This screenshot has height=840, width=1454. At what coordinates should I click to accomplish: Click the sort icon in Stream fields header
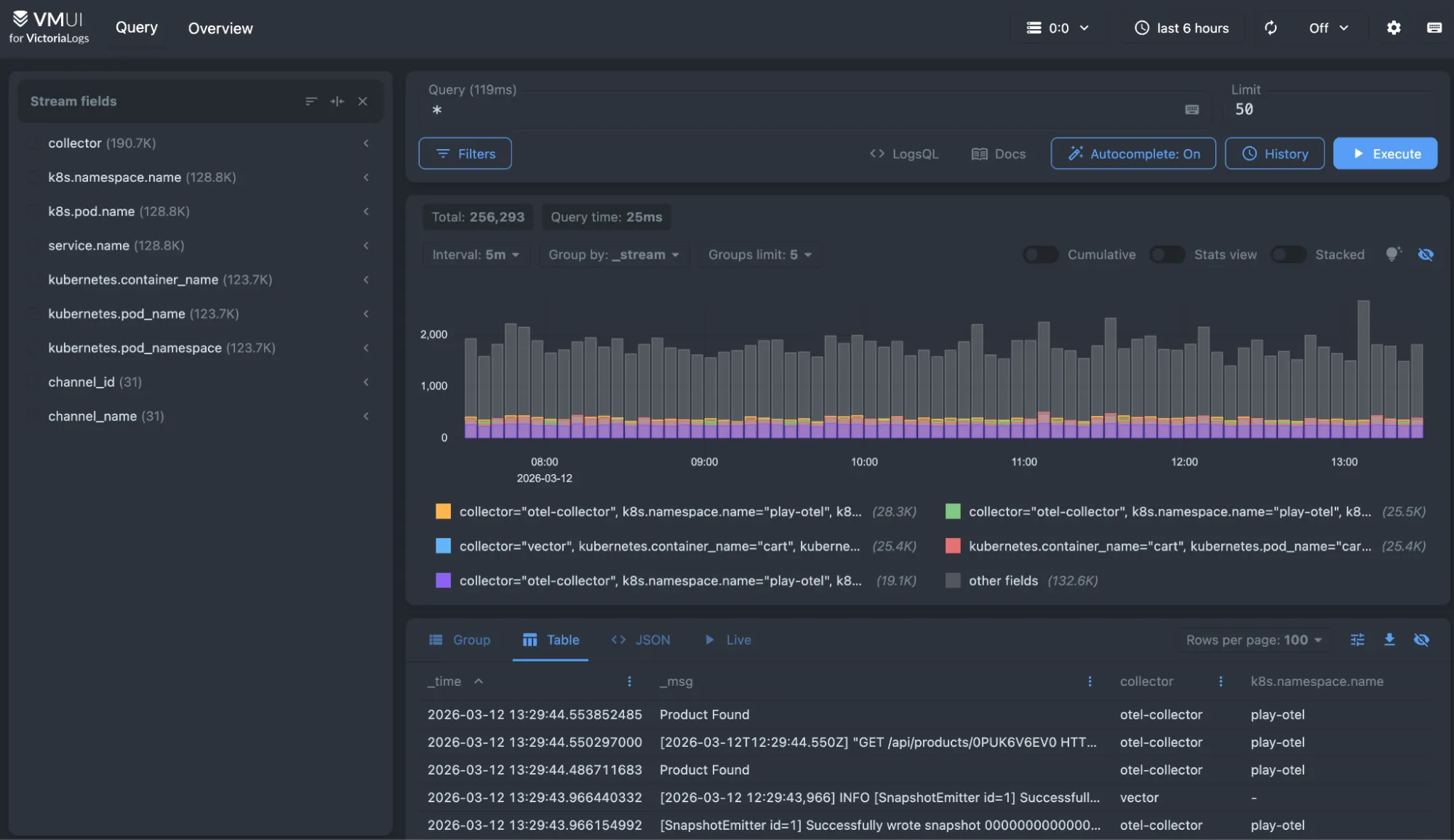(311, 101)
